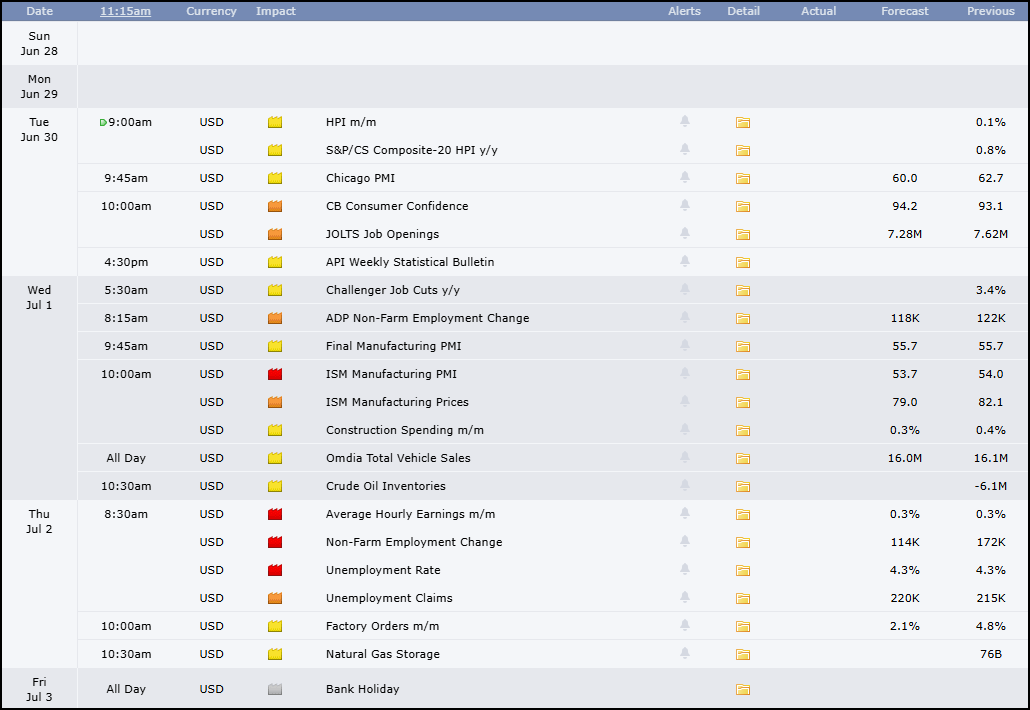
Task: Open detail folder for Crude Oil Inventories
Action: [x=743, y=486]
